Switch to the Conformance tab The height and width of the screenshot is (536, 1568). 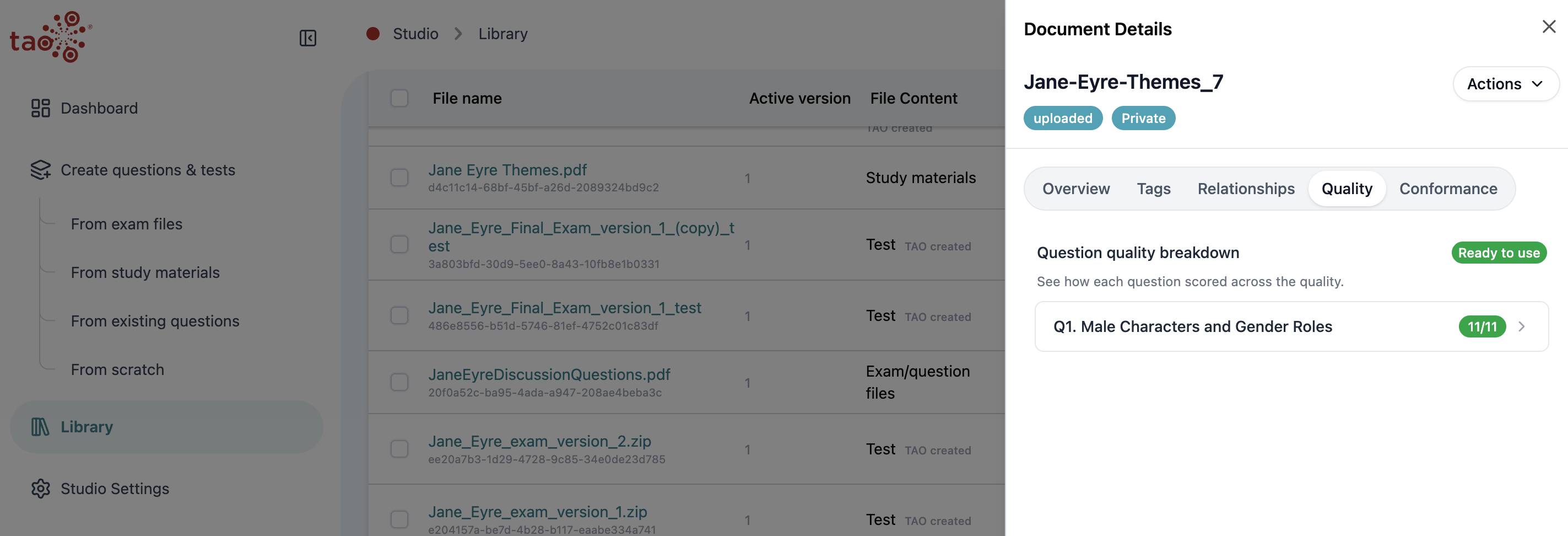pyautogui.click(x=1448, y=189)
